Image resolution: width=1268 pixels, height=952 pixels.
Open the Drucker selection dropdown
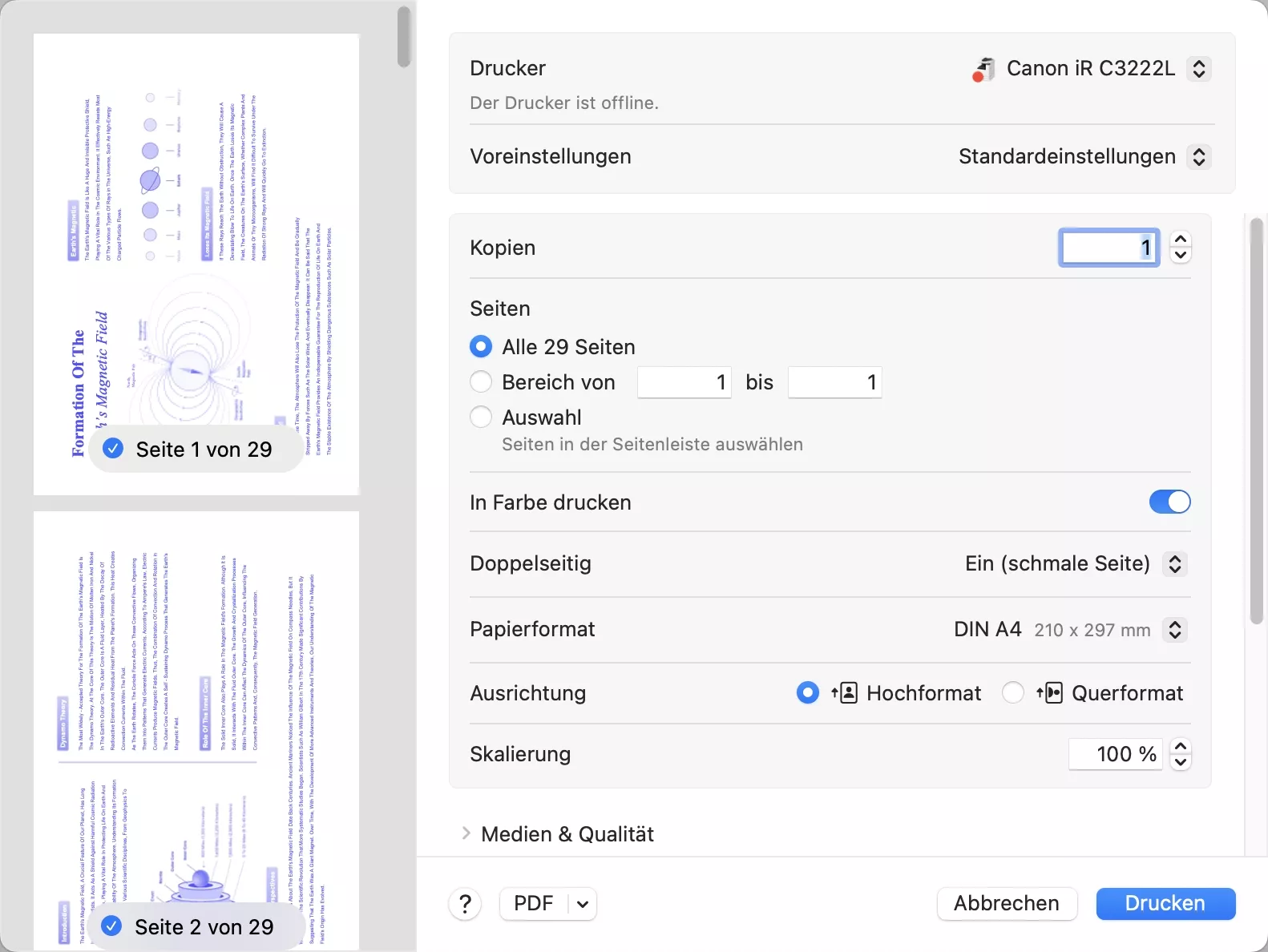(1199, 69)
